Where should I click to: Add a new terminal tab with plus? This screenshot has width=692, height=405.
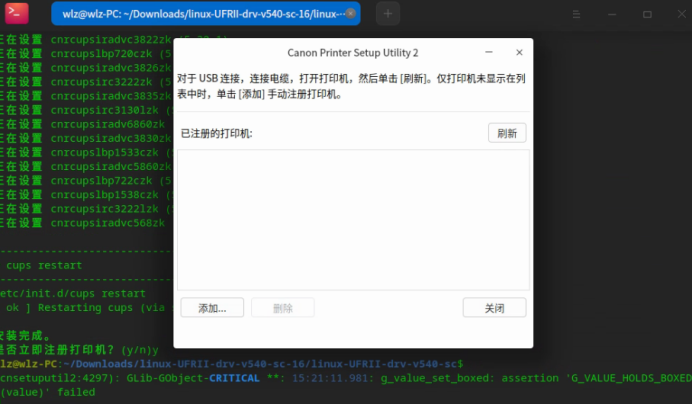coord(388,14)
